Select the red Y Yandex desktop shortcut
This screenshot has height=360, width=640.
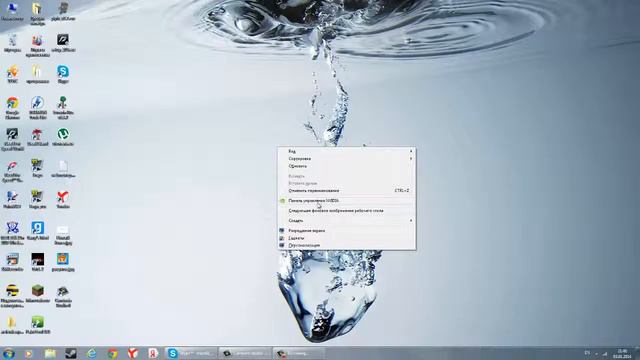63,200
